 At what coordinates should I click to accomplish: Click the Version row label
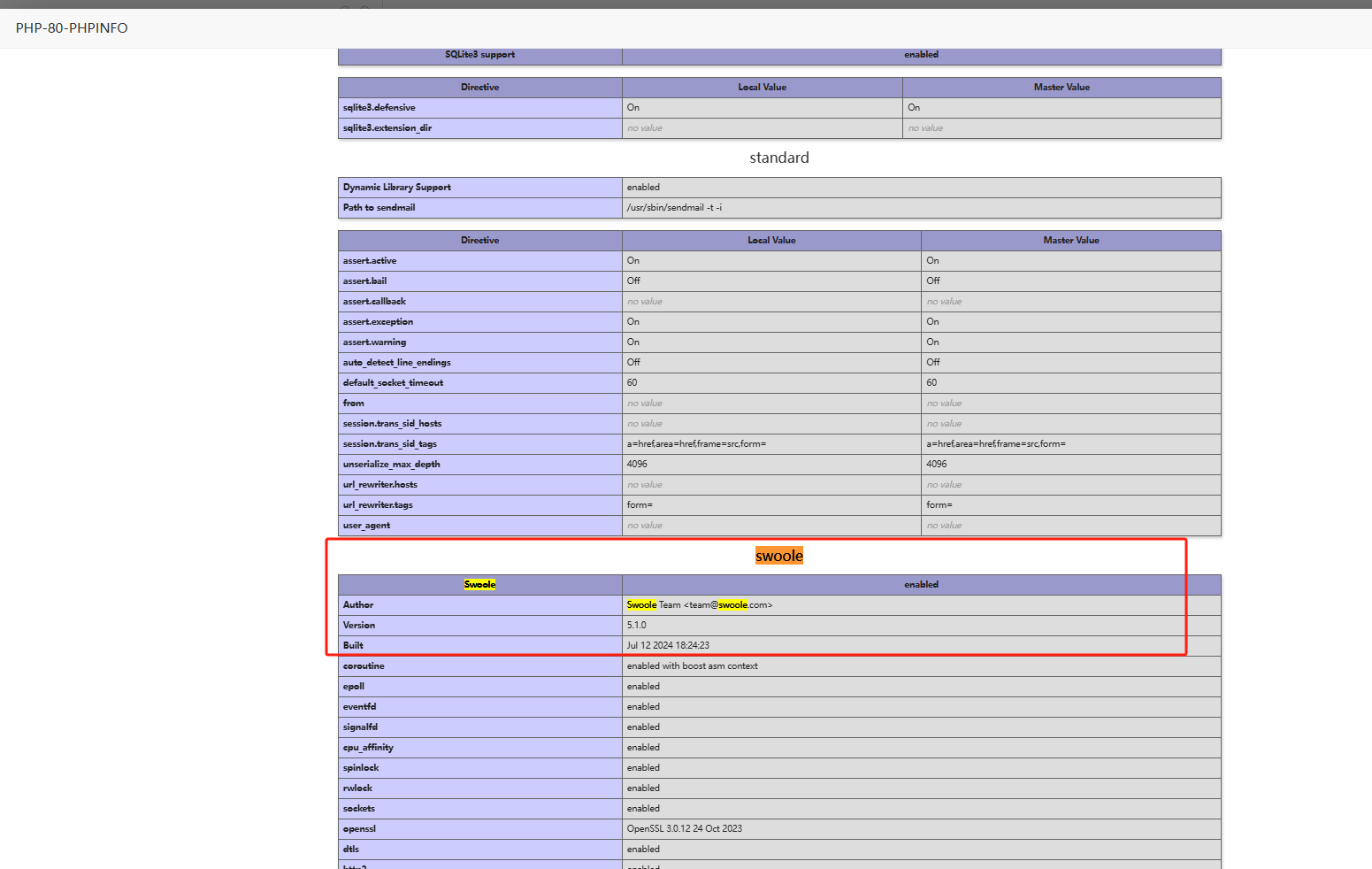[x=359, y=626]
